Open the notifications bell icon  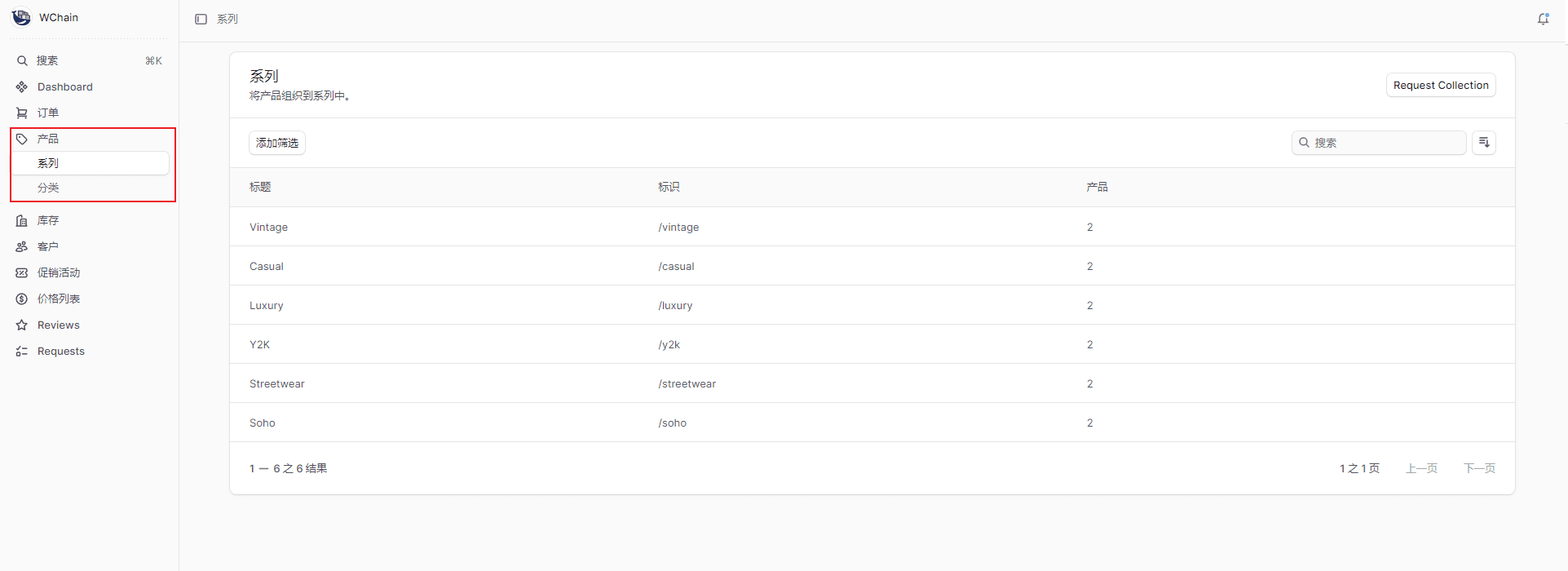[x=1543, y=19]
